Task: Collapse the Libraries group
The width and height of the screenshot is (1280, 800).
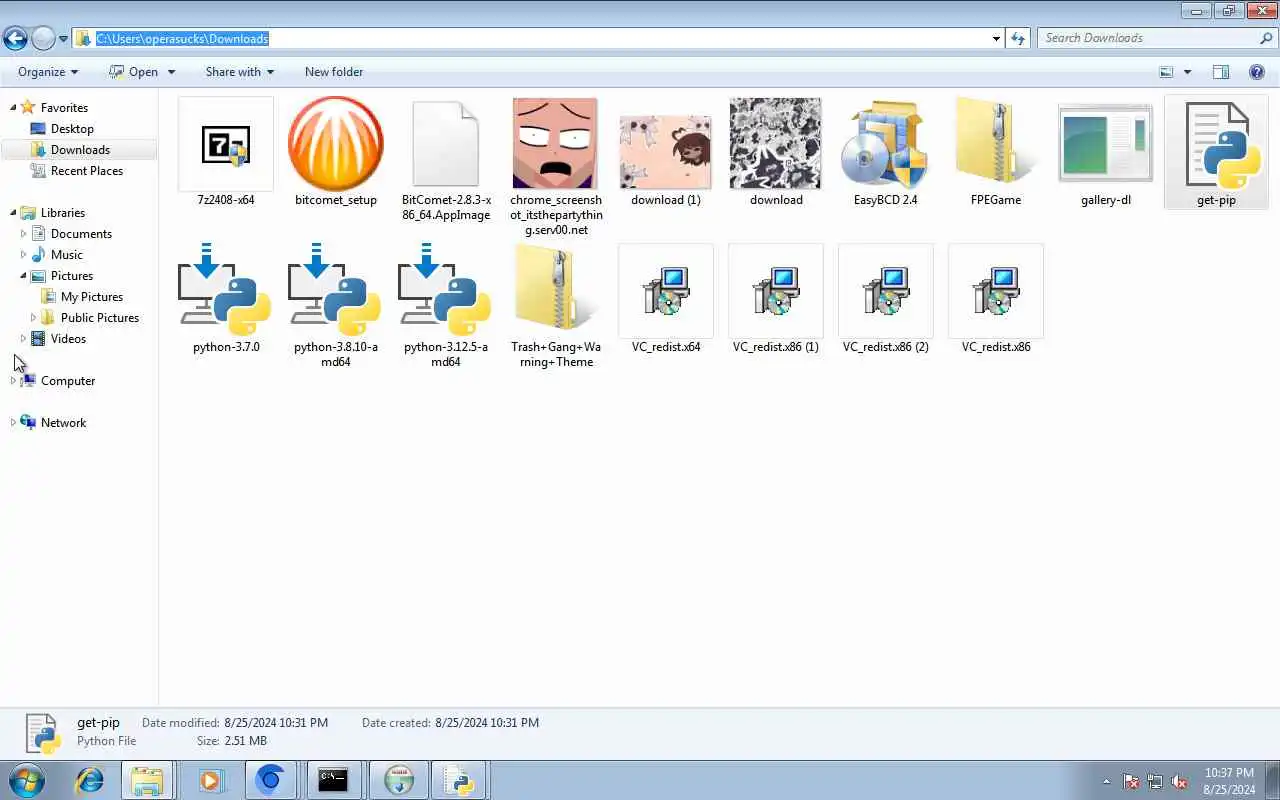Action: pyautogui.click(x=13, y=212)
